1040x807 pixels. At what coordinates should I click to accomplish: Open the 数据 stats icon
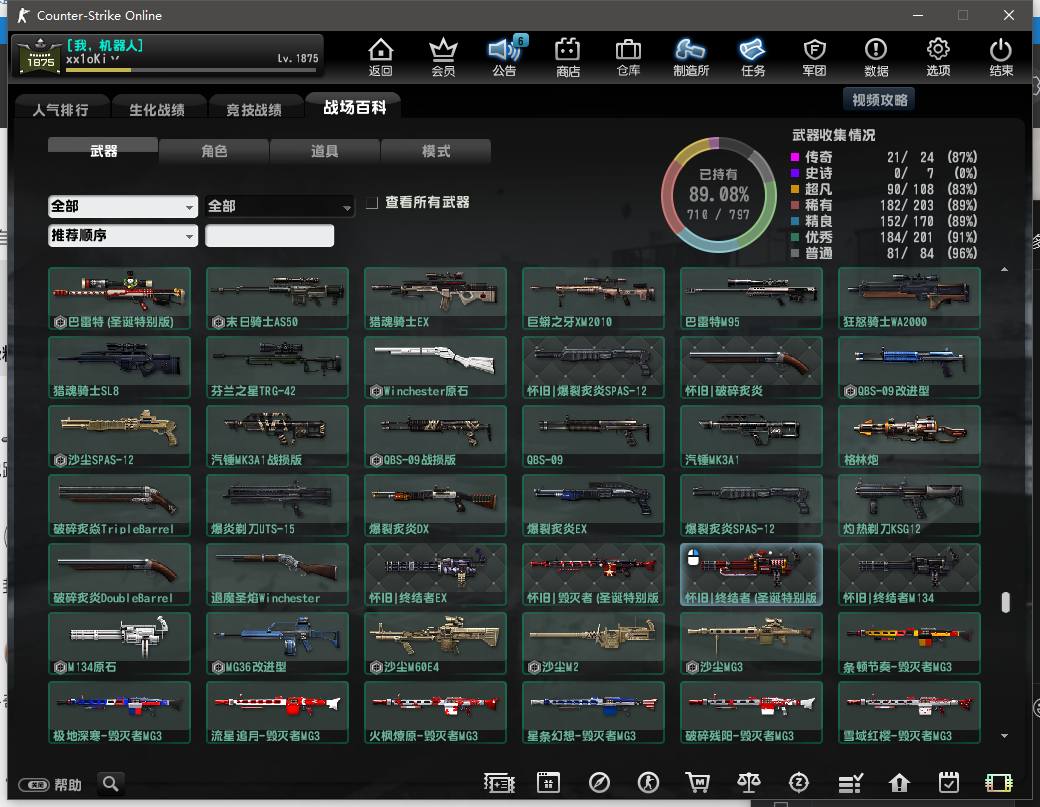tap(876, 56)
